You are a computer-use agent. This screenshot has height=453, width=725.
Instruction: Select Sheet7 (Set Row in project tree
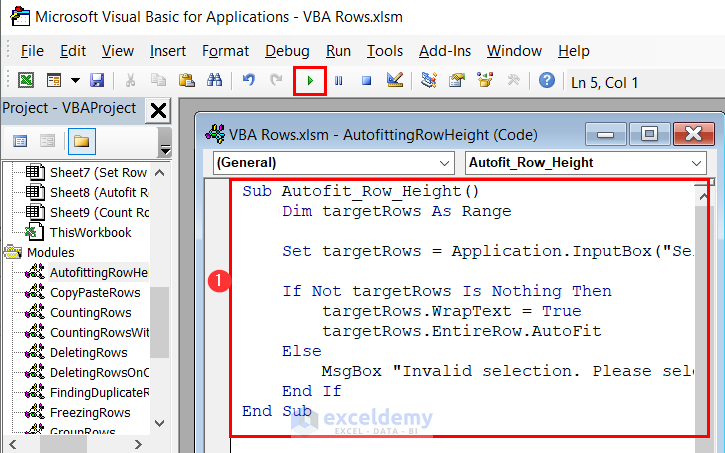coord(98,172)
